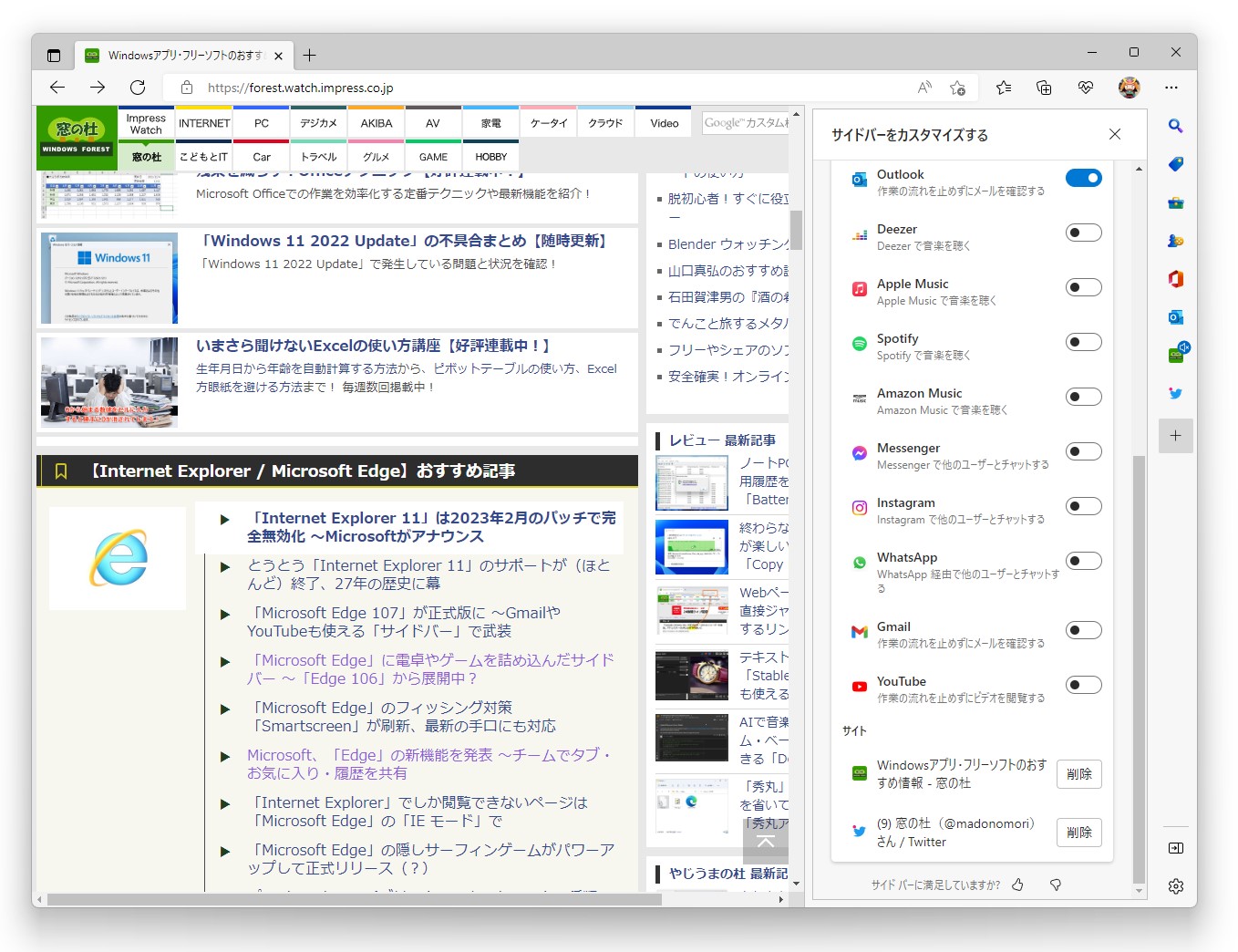
Task: Turn off the Outlook sidebar toggle
Action: click(1083, 178)
